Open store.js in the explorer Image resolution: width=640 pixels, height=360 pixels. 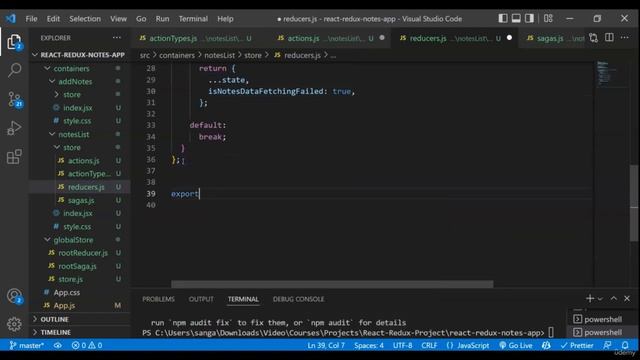pyautogui.click(x=80, y=279)
